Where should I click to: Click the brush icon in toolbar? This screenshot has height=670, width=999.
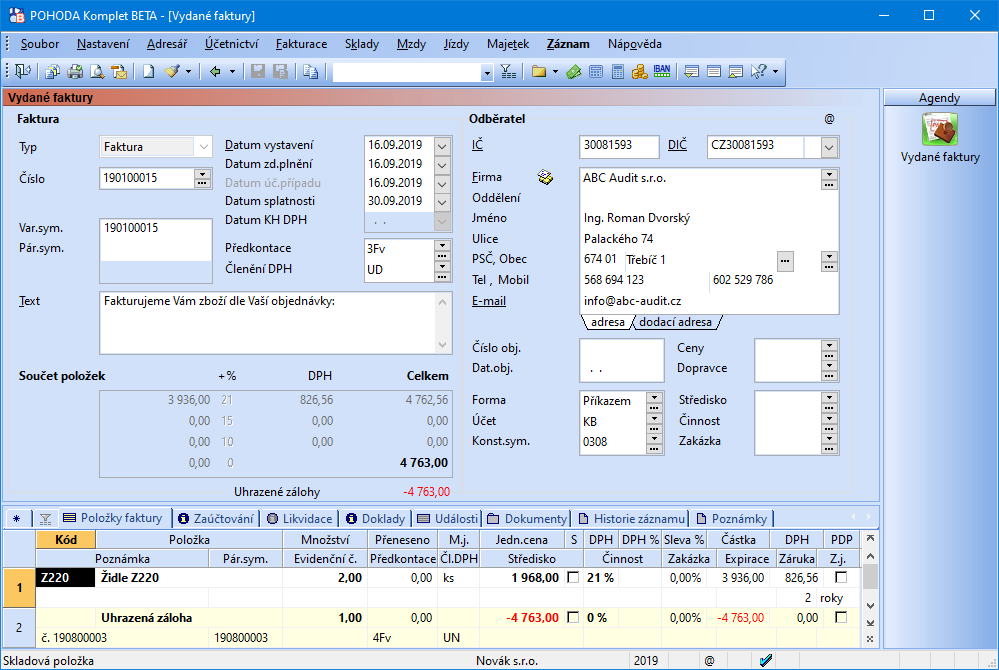172,71
